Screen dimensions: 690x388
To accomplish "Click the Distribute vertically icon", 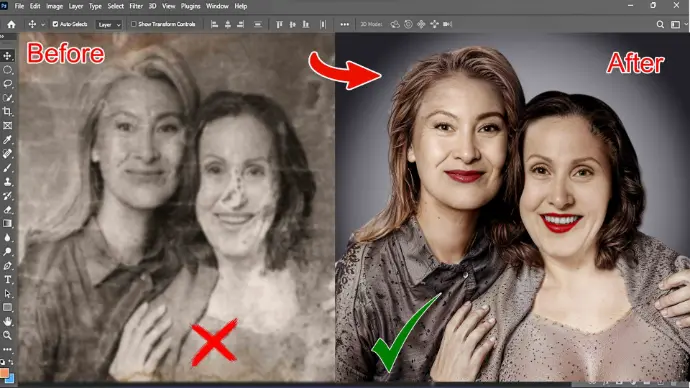I will point(258,25).
